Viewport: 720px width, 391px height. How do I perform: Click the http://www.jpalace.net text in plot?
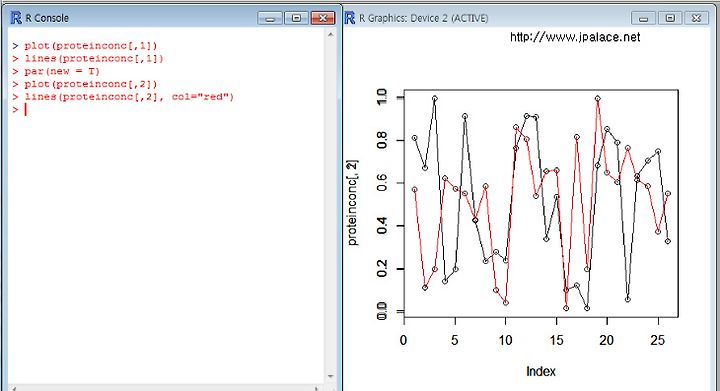(x=575, y=37)
